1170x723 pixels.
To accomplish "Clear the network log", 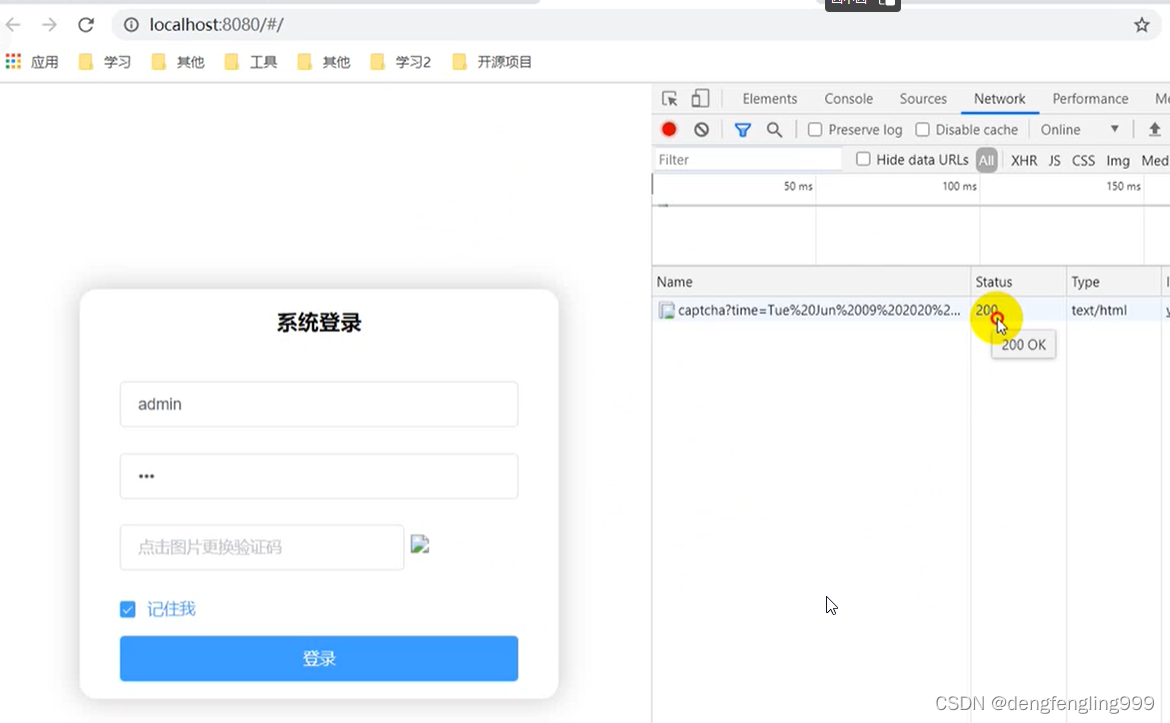I will pos(701,130).
